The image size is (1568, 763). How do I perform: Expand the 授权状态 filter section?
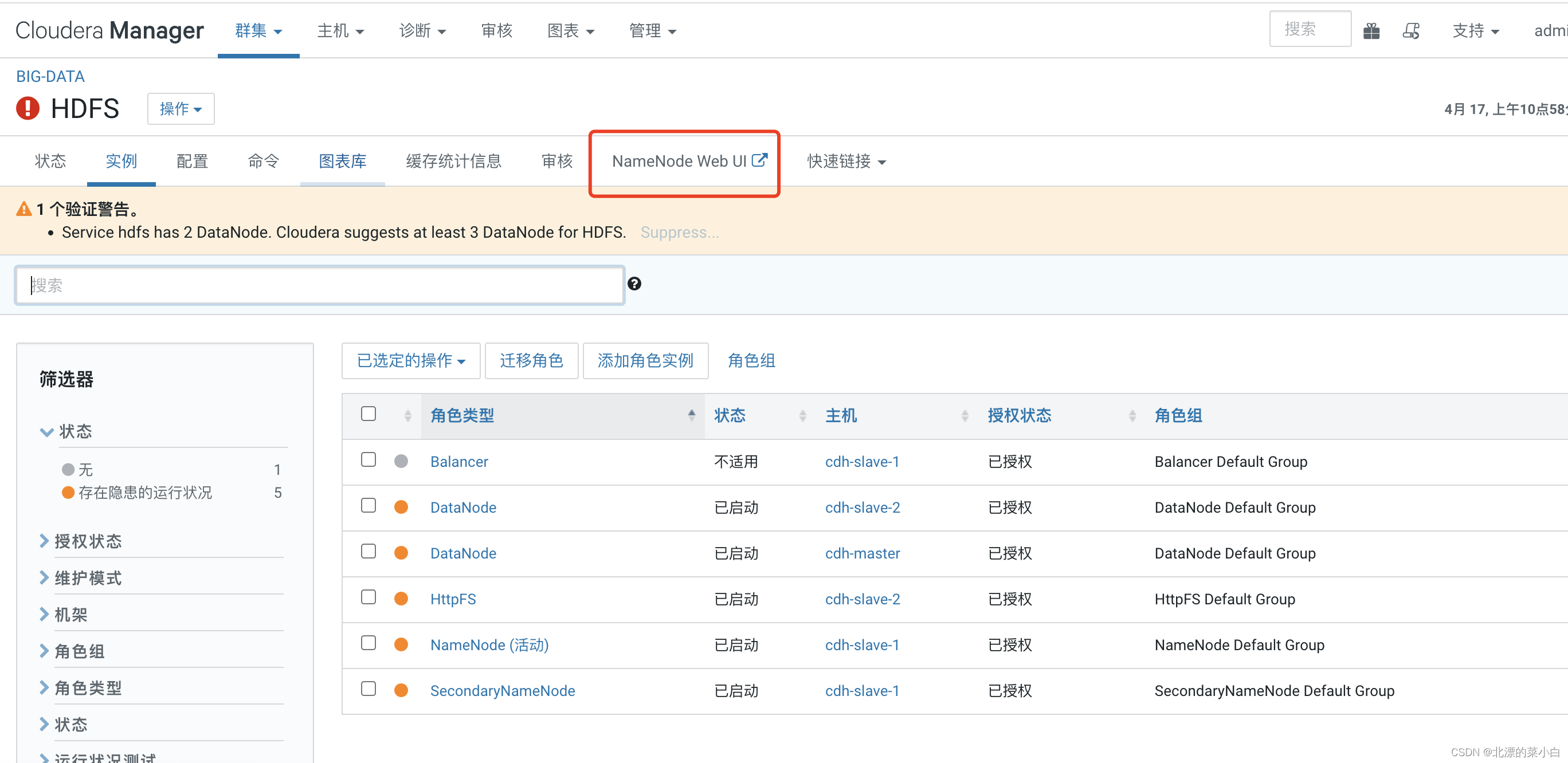pyautogui.click(x=88, y=541)
